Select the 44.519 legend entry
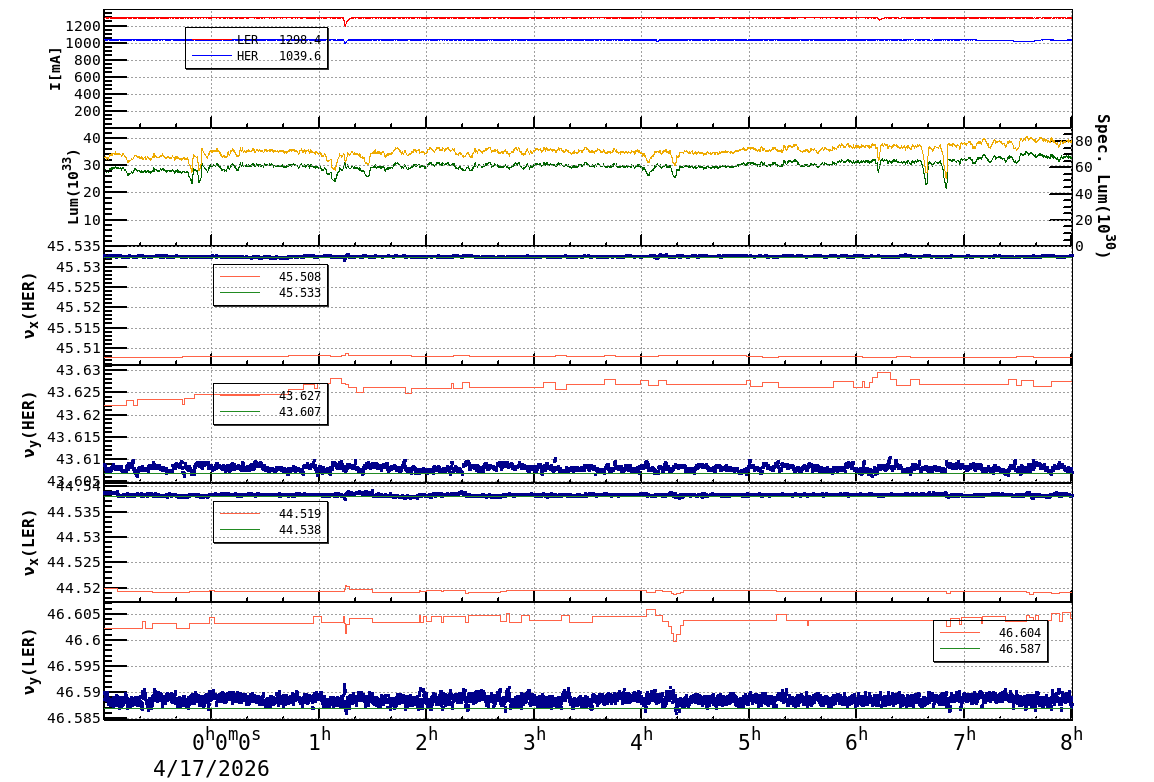 pos(299,514)
